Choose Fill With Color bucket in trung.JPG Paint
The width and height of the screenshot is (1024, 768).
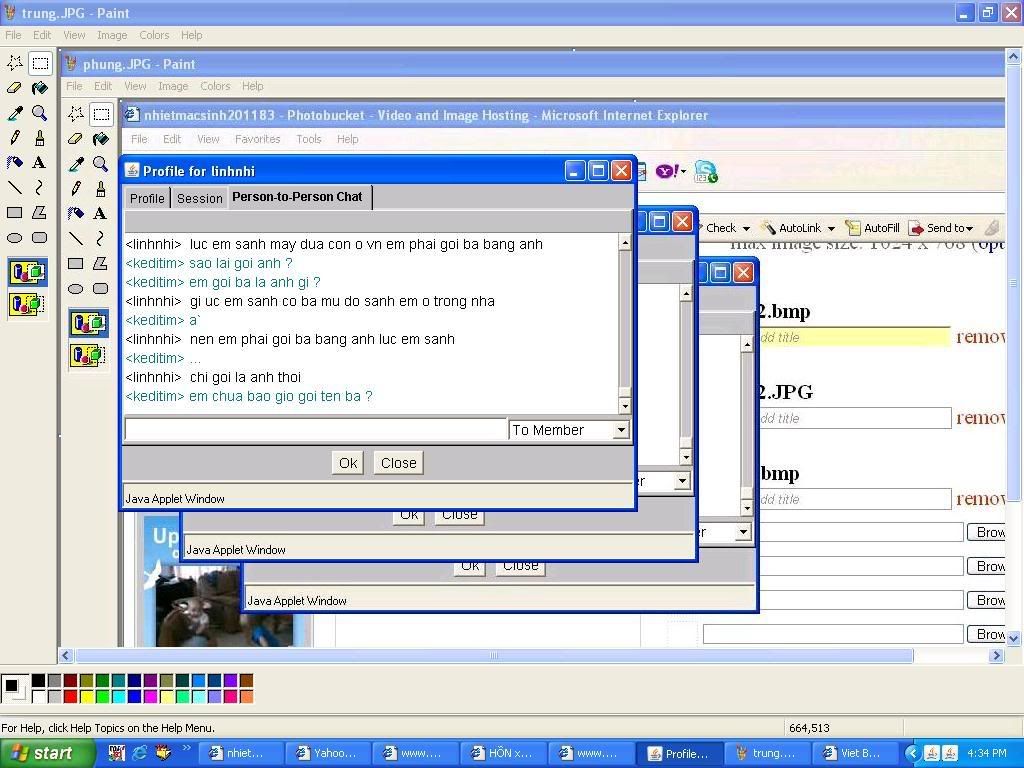(x=40, y=88)
